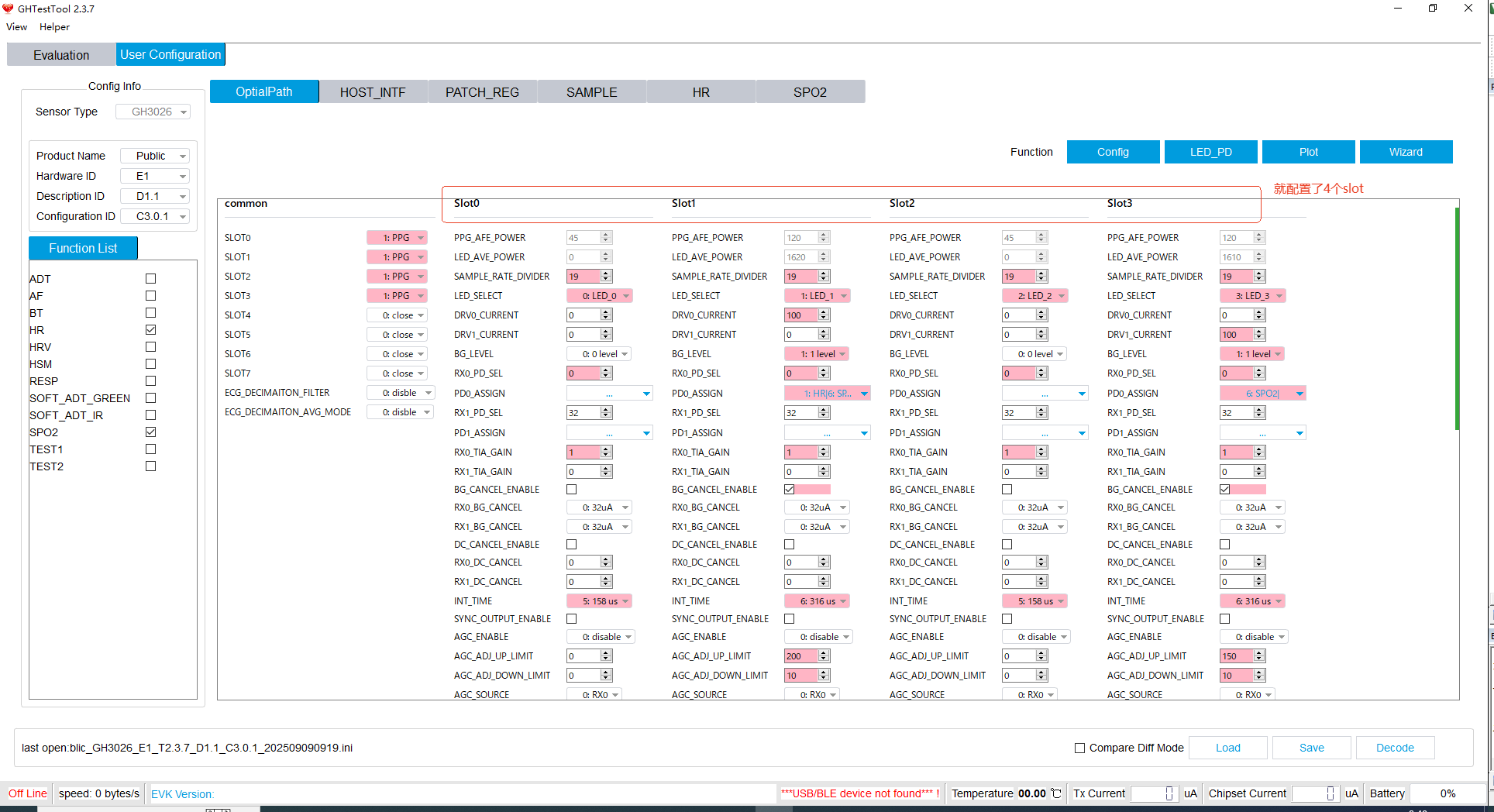Click the Plot function button
The height and width of the screenshot is (812, 1494).
(1309, 152)
